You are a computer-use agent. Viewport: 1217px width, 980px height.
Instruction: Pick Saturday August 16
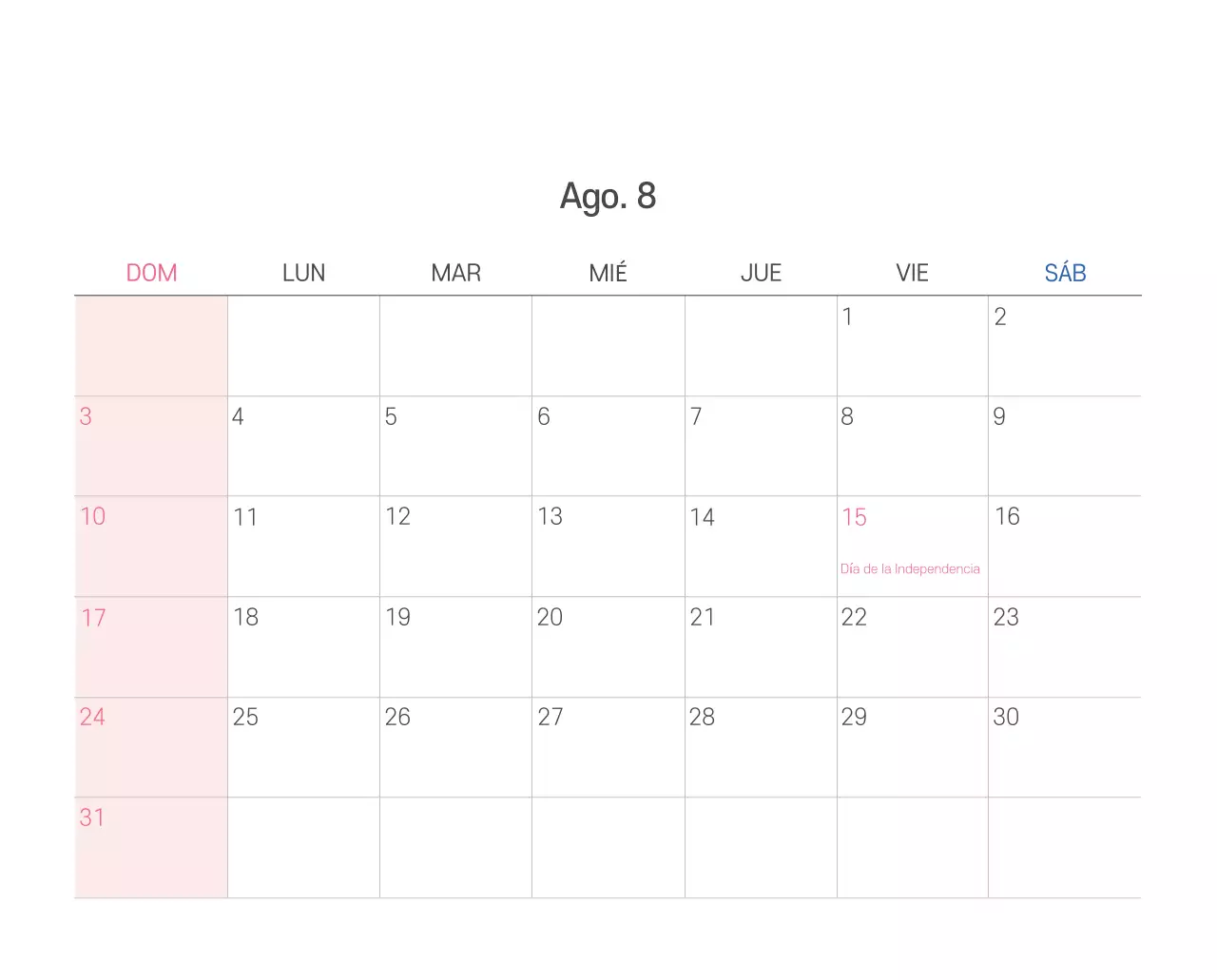[1064, 547]
